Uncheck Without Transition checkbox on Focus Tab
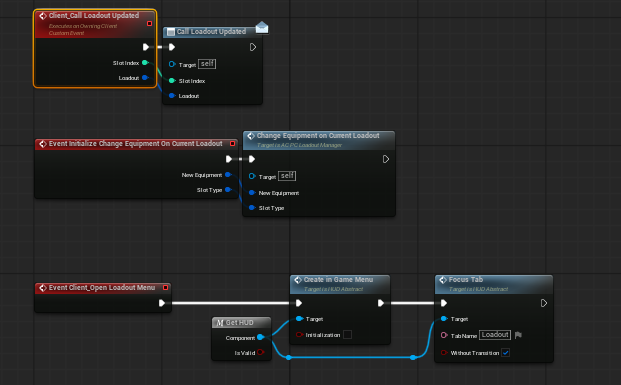Viewport: 621px width, 385px height. 505,353
